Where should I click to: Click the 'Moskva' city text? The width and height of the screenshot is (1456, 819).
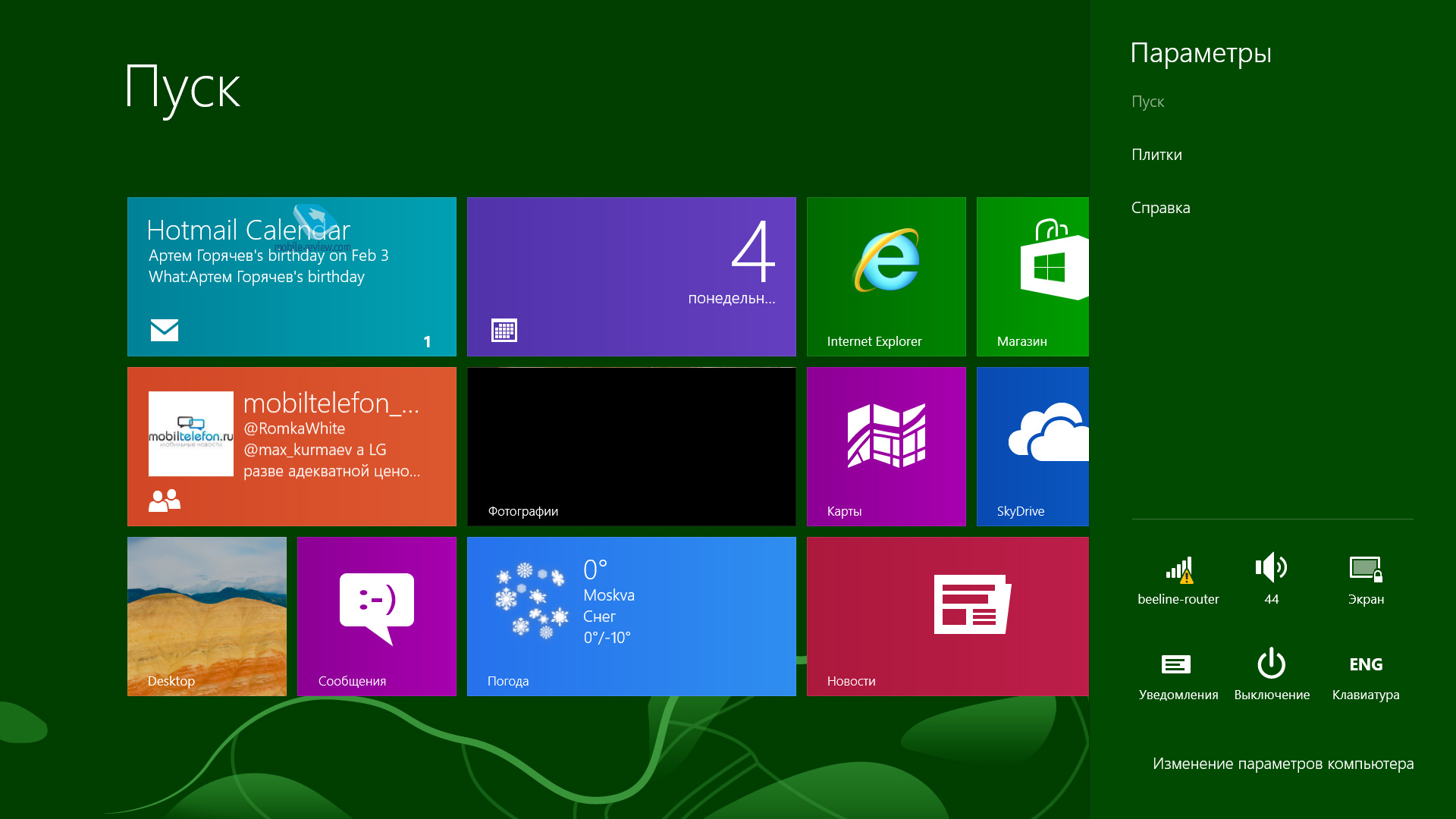point(609,595)
